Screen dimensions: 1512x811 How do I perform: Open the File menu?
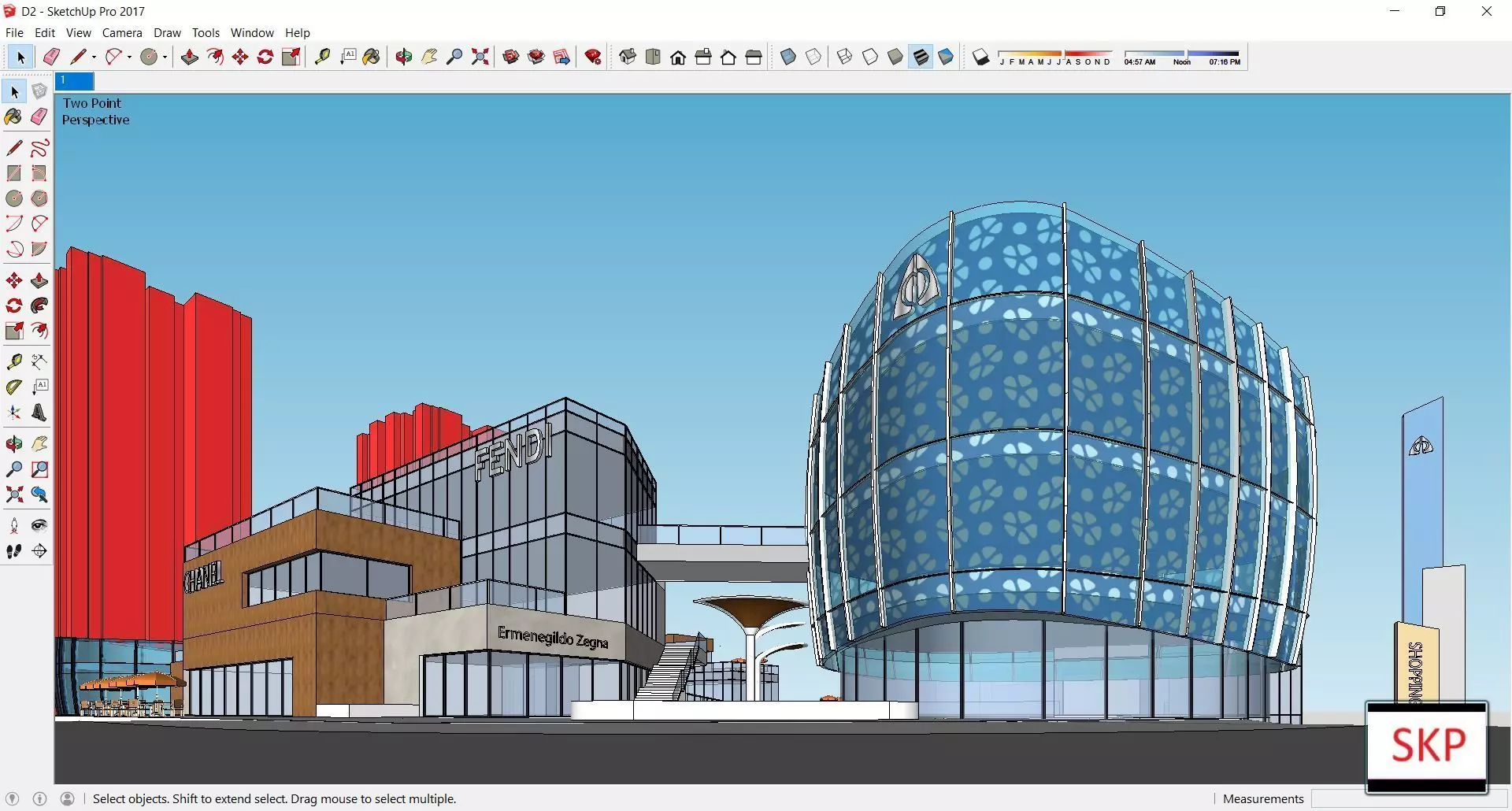[x=14, y=32]
